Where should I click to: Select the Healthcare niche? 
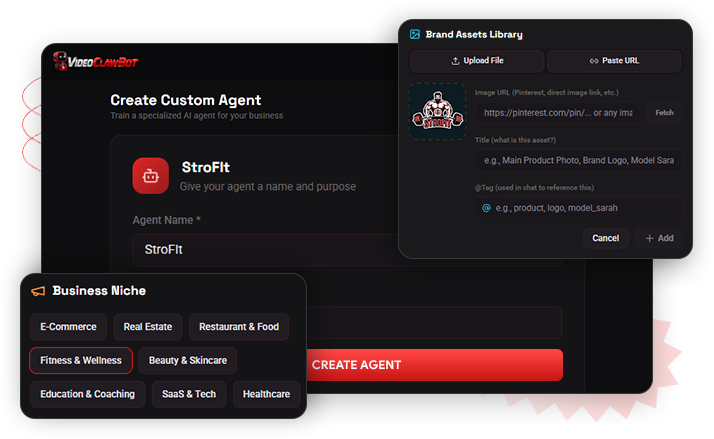click(x=266, y=394)
